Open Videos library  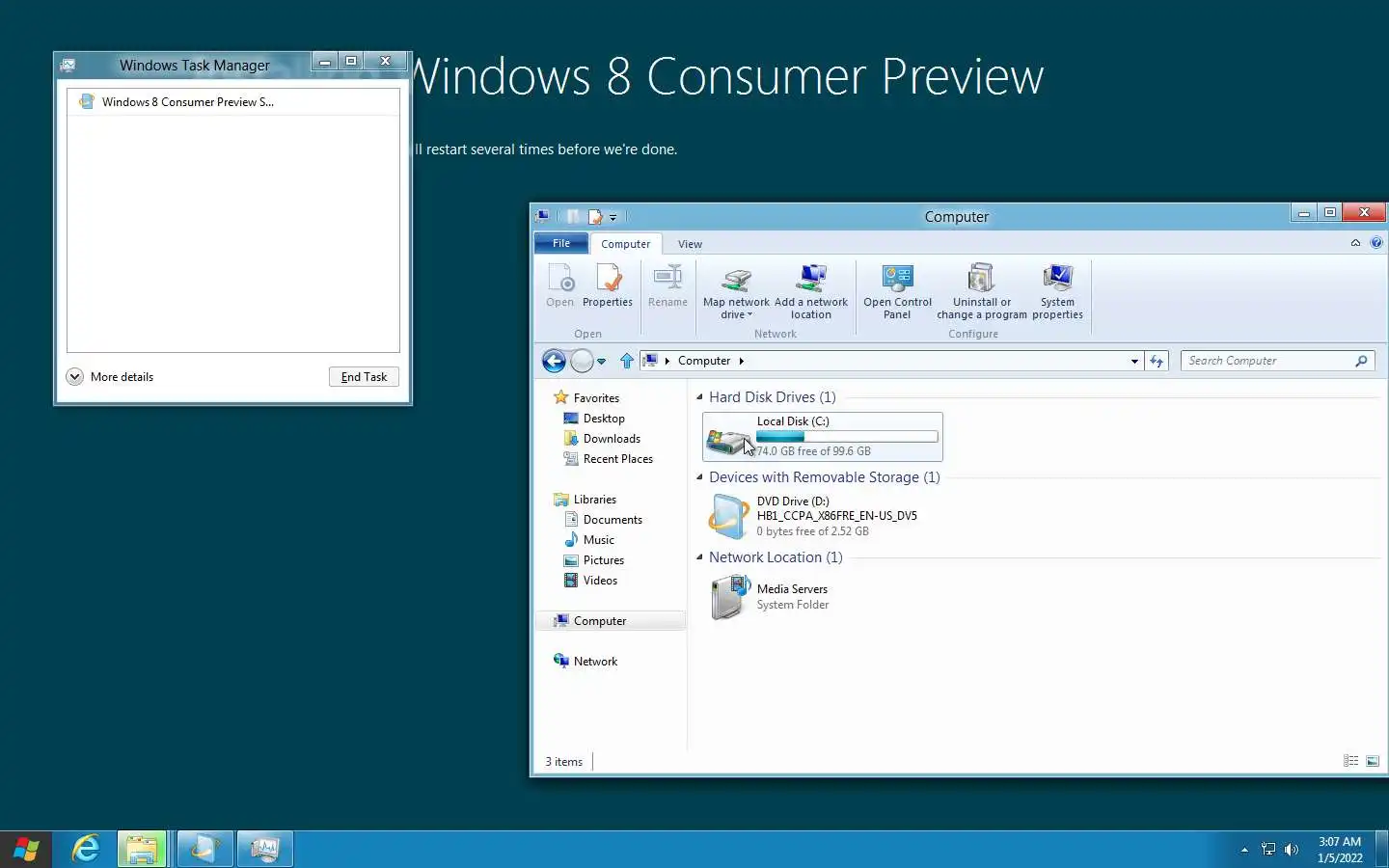pos(600,581)
